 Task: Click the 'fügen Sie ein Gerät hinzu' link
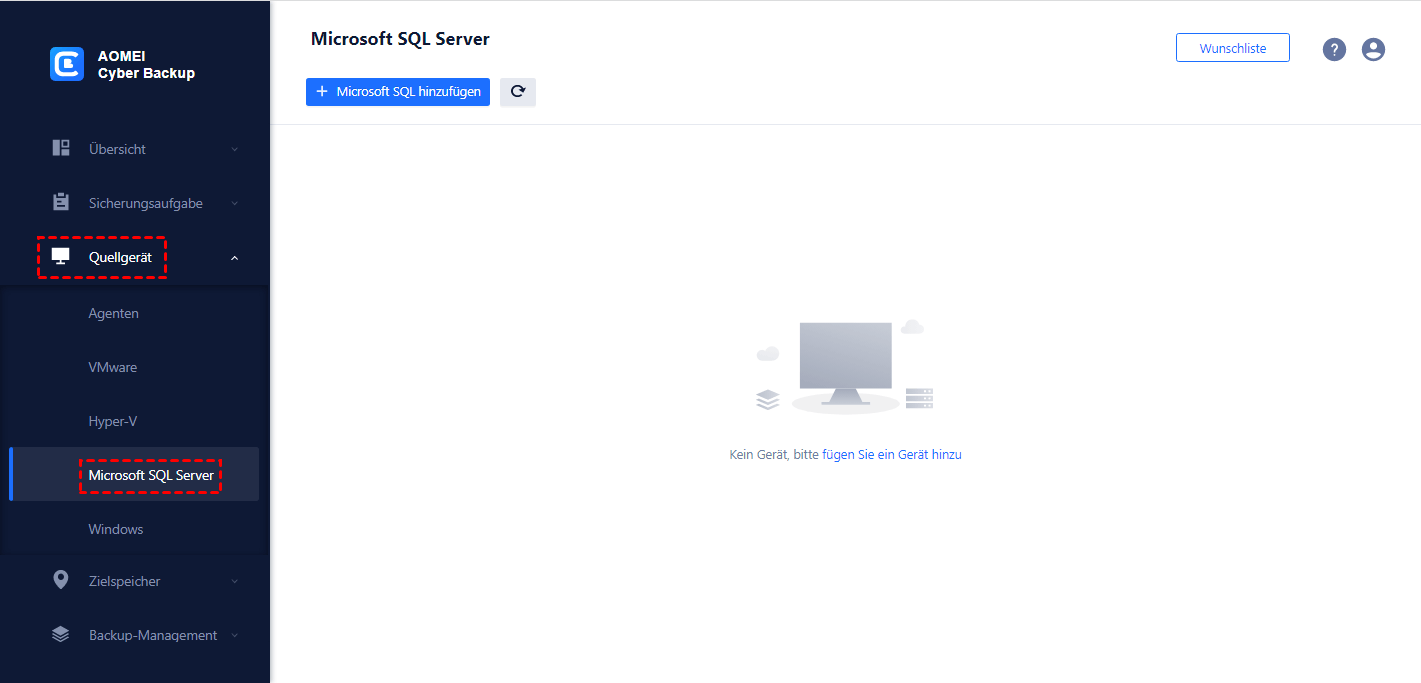pyautogui.click(x=892, y=454)
